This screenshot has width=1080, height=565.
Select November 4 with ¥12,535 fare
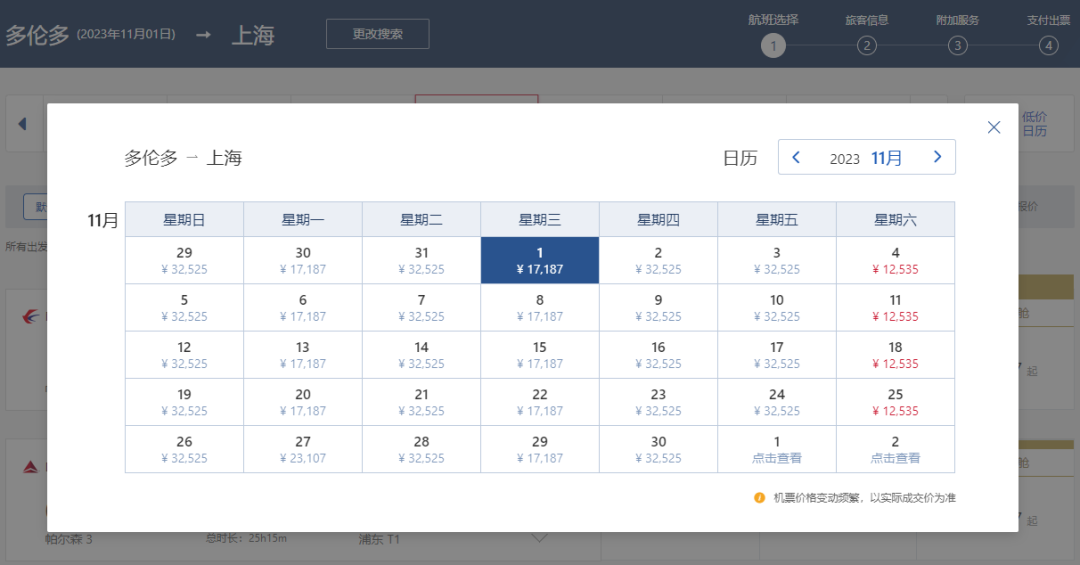click(895, 260)
